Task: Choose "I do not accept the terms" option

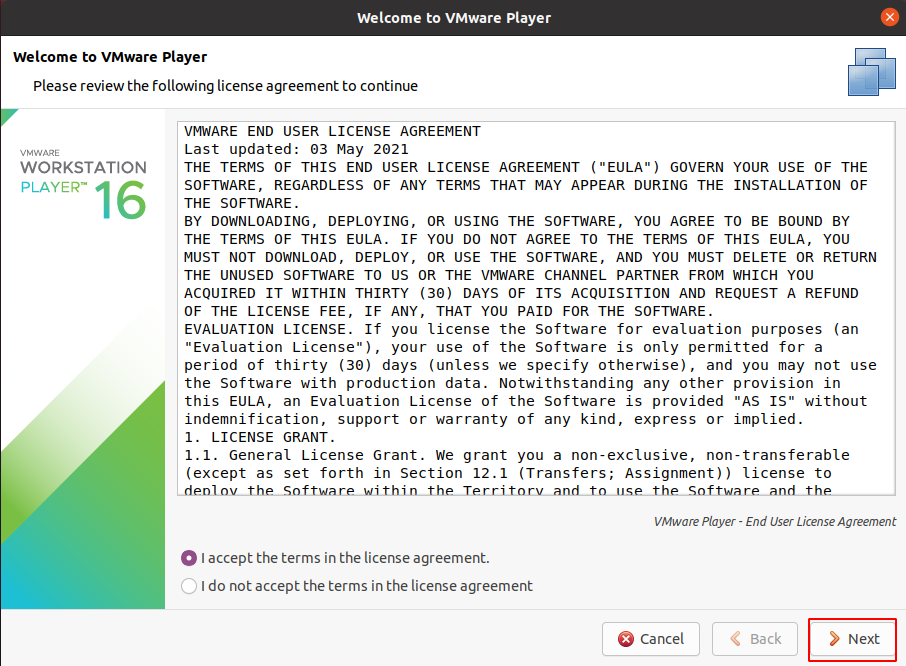Action: 190,586
